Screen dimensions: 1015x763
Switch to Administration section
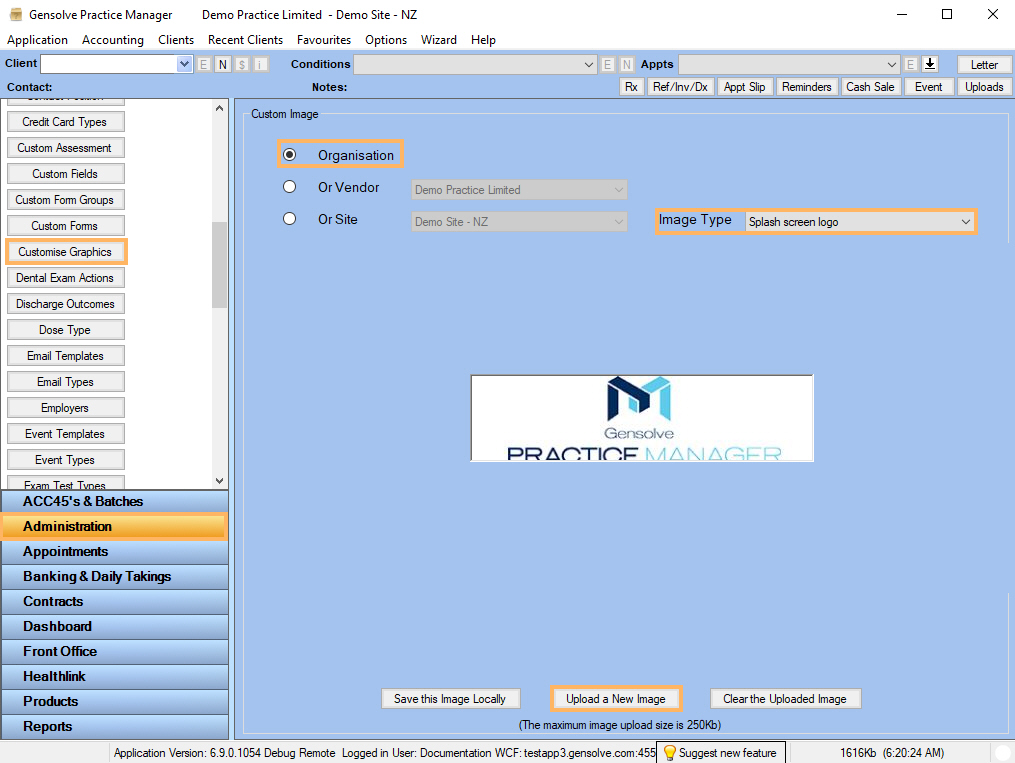point(115,526)
